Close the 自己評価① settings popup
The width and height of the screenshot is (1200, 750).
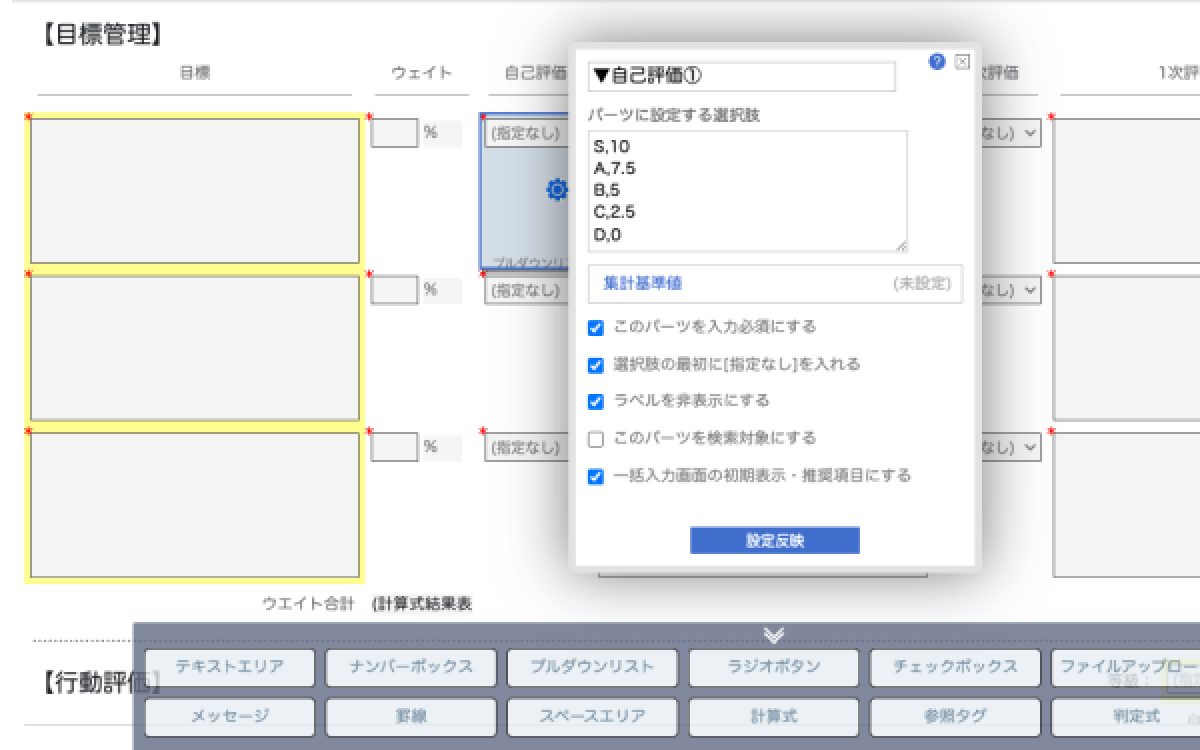click(x=962, y=62)
